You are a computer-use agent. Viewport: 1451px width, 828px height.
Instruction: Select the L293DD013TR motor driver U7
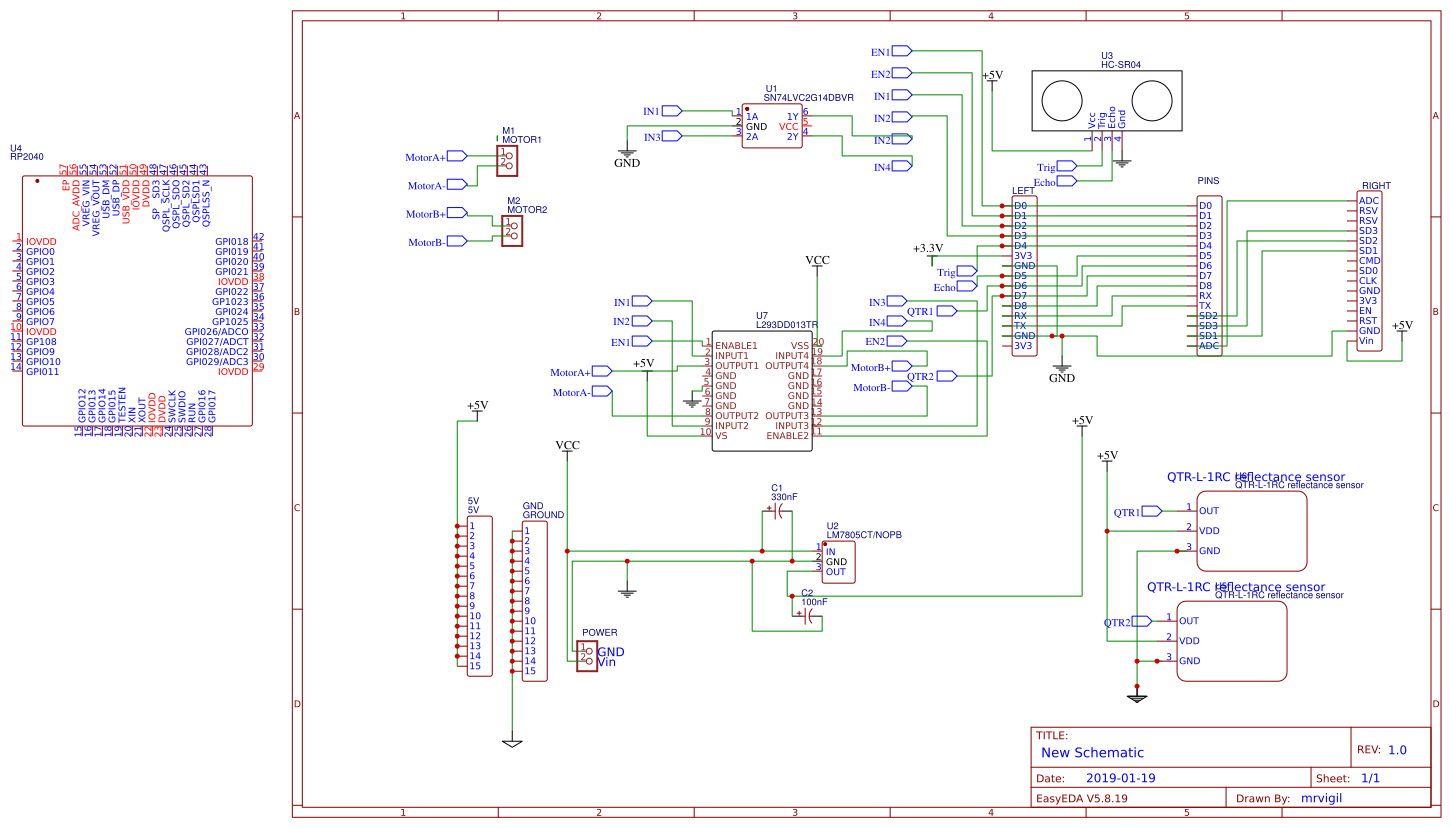tap(760, 390)
